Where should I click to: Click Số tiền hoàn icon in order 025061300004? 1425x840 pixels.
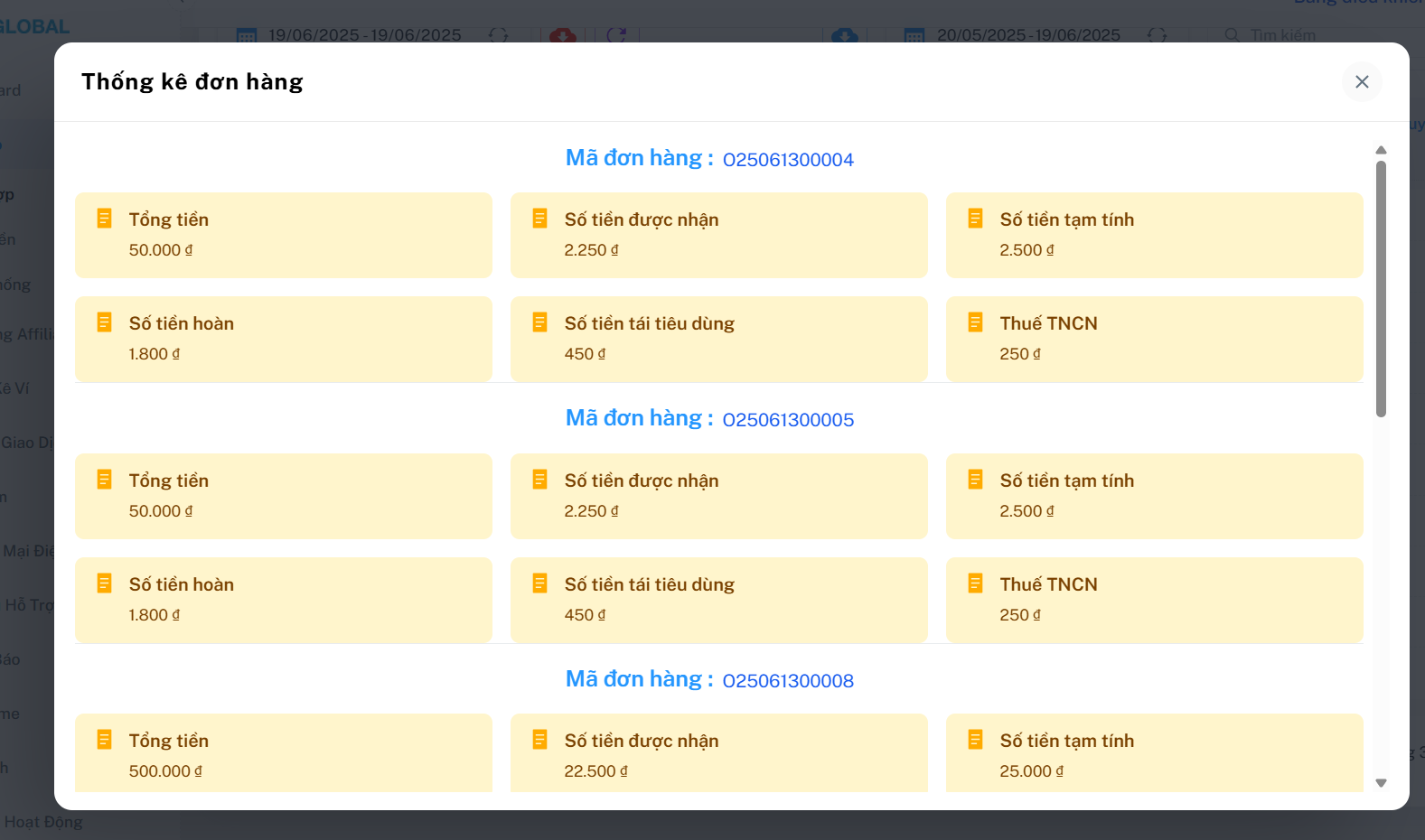tap(105, 322)
